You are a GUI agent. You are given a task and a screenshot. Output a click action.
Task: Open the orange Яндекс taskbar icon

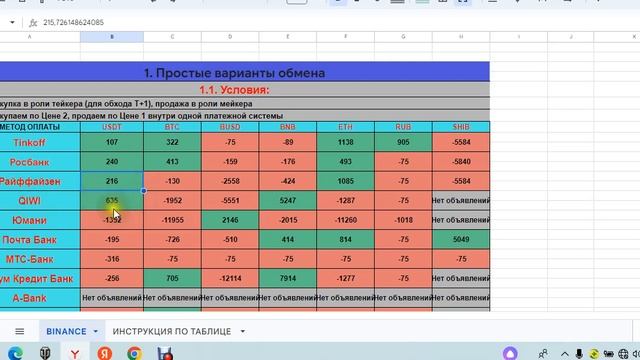point(105,353)
